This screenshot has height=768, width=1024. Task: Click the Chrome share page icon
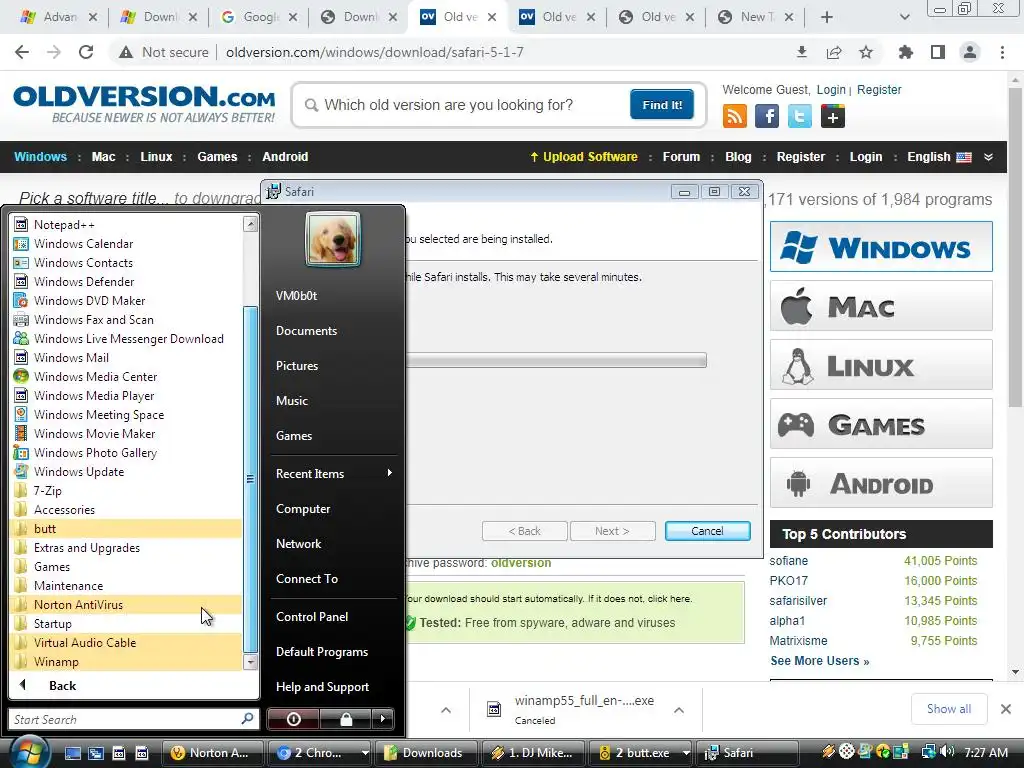[x=834, y=52]
